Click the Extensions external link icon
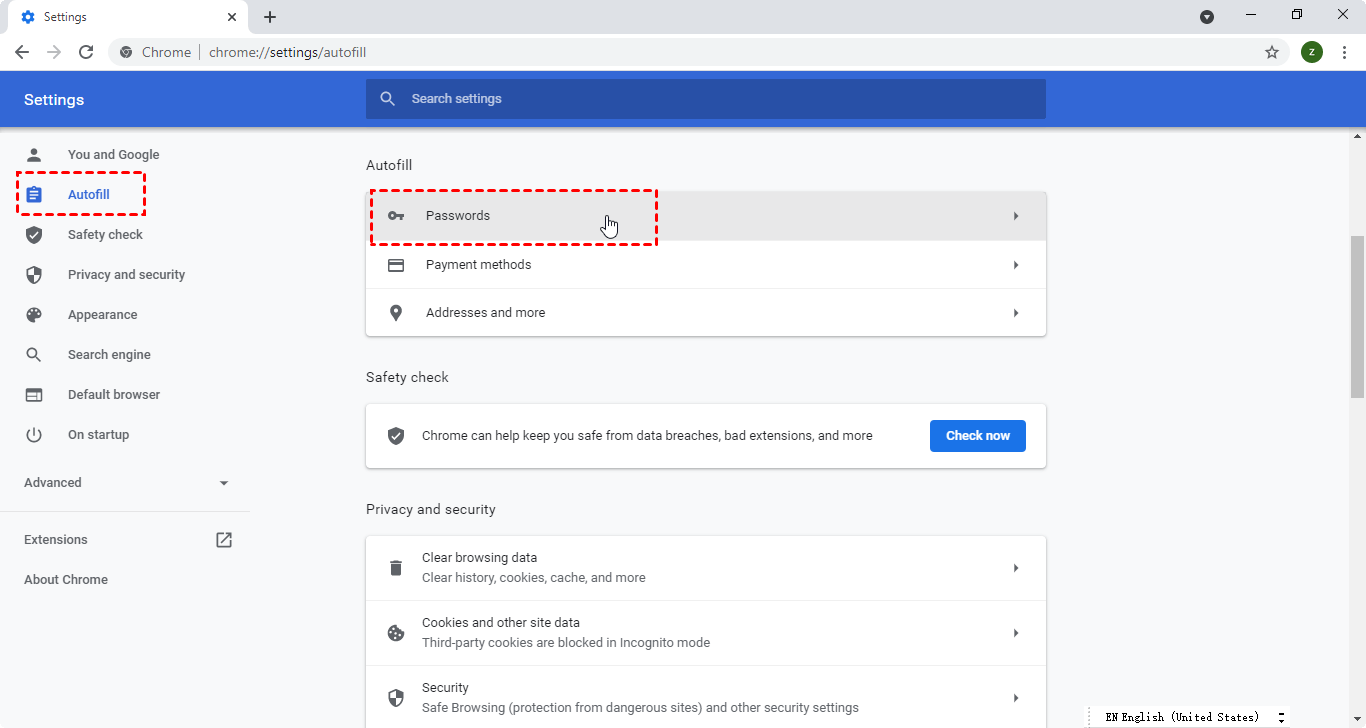 224,540
